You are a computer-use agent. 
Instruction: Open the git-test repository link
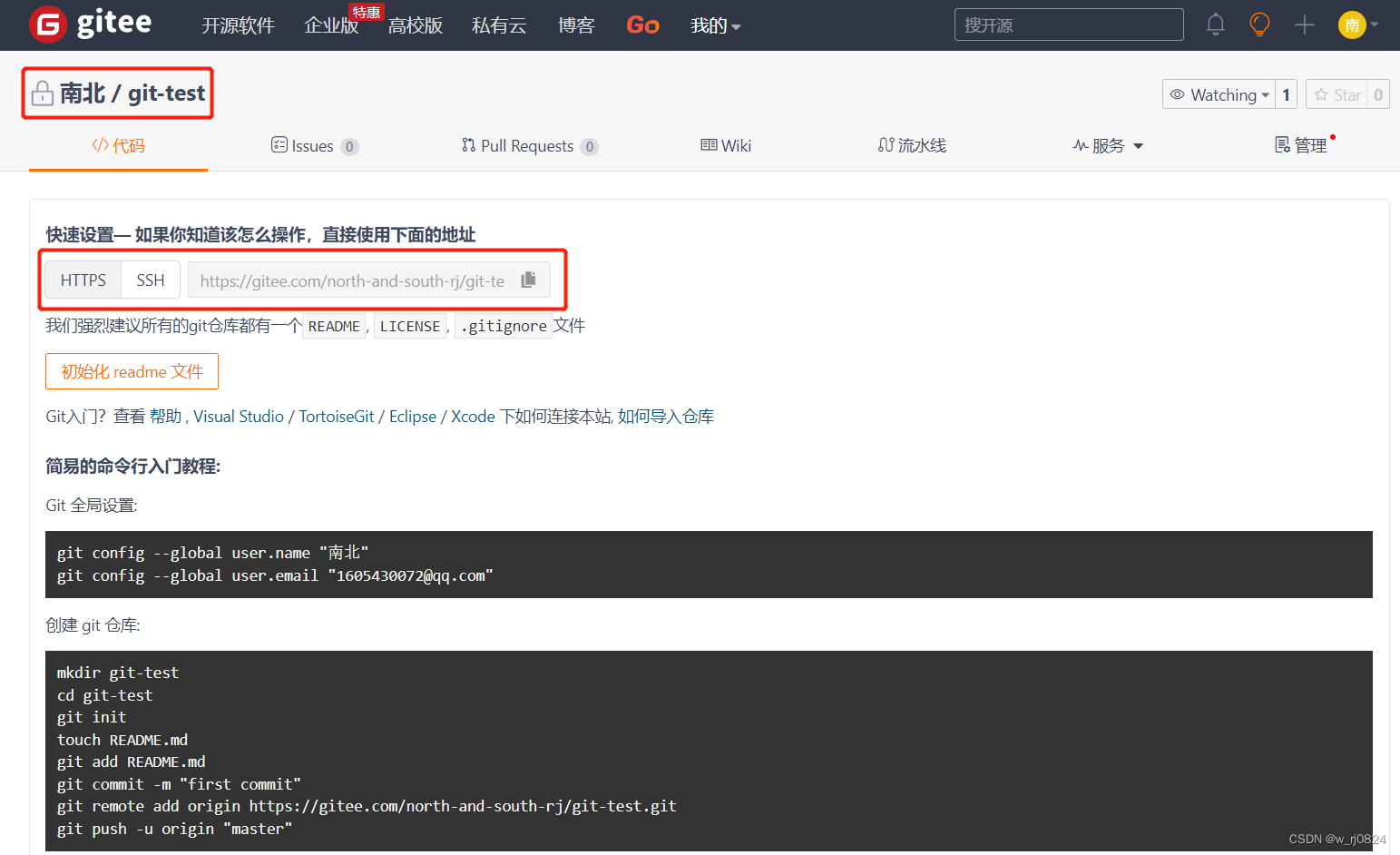167,93
